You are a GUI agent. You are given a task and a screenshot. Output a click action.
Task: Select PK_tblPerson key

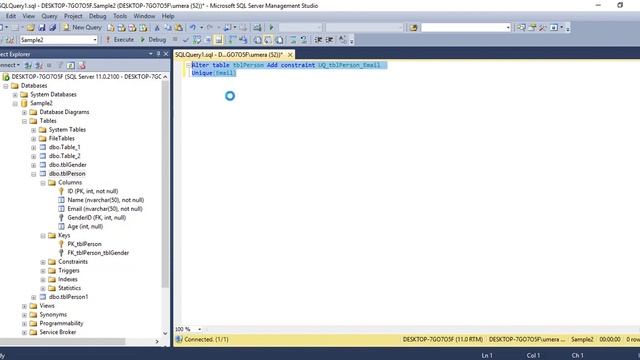(x=84, y=244)
